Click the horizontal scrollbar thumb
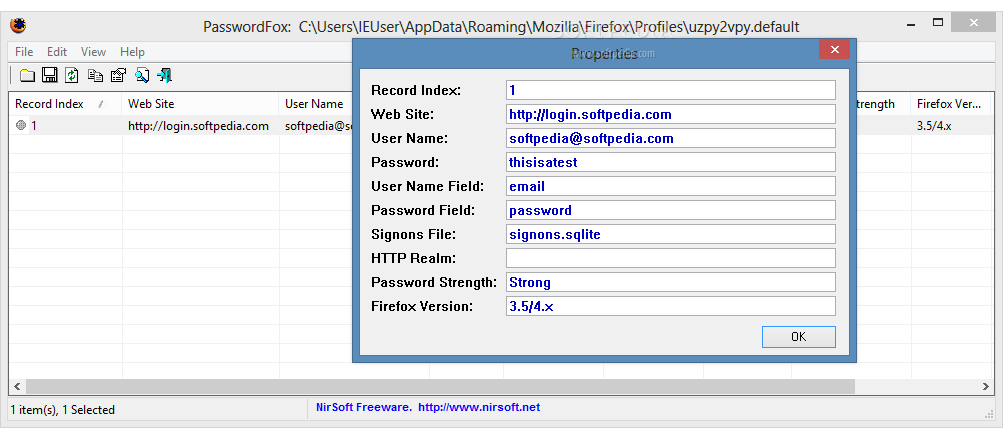Image resolution: width=1003 pixels, height=428 pixels. tap(440, 386)
